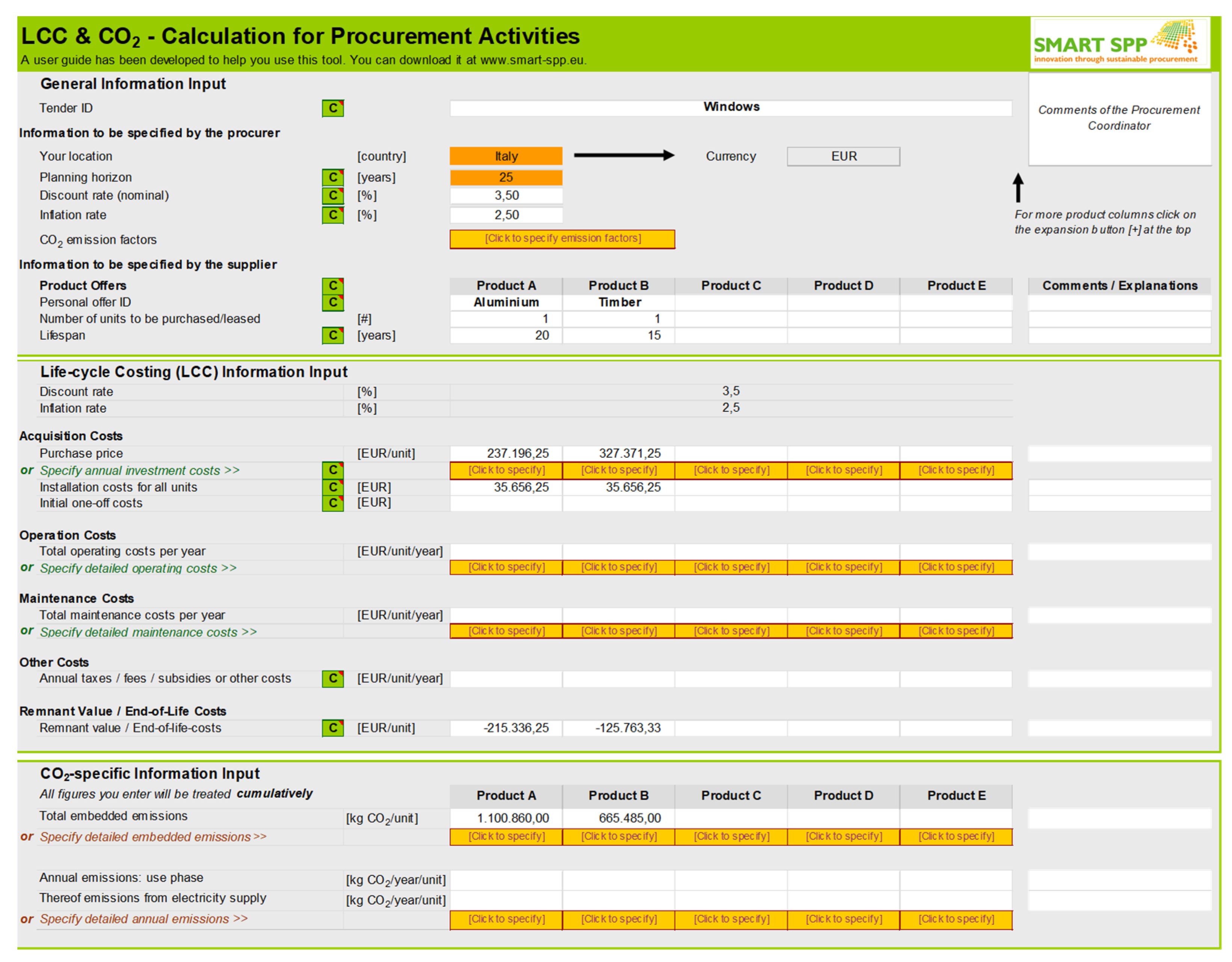The width and height of the screenshot is (1232, 962).
Task: Click the comment icon next to Tender ID
Action: coord(333,108)
